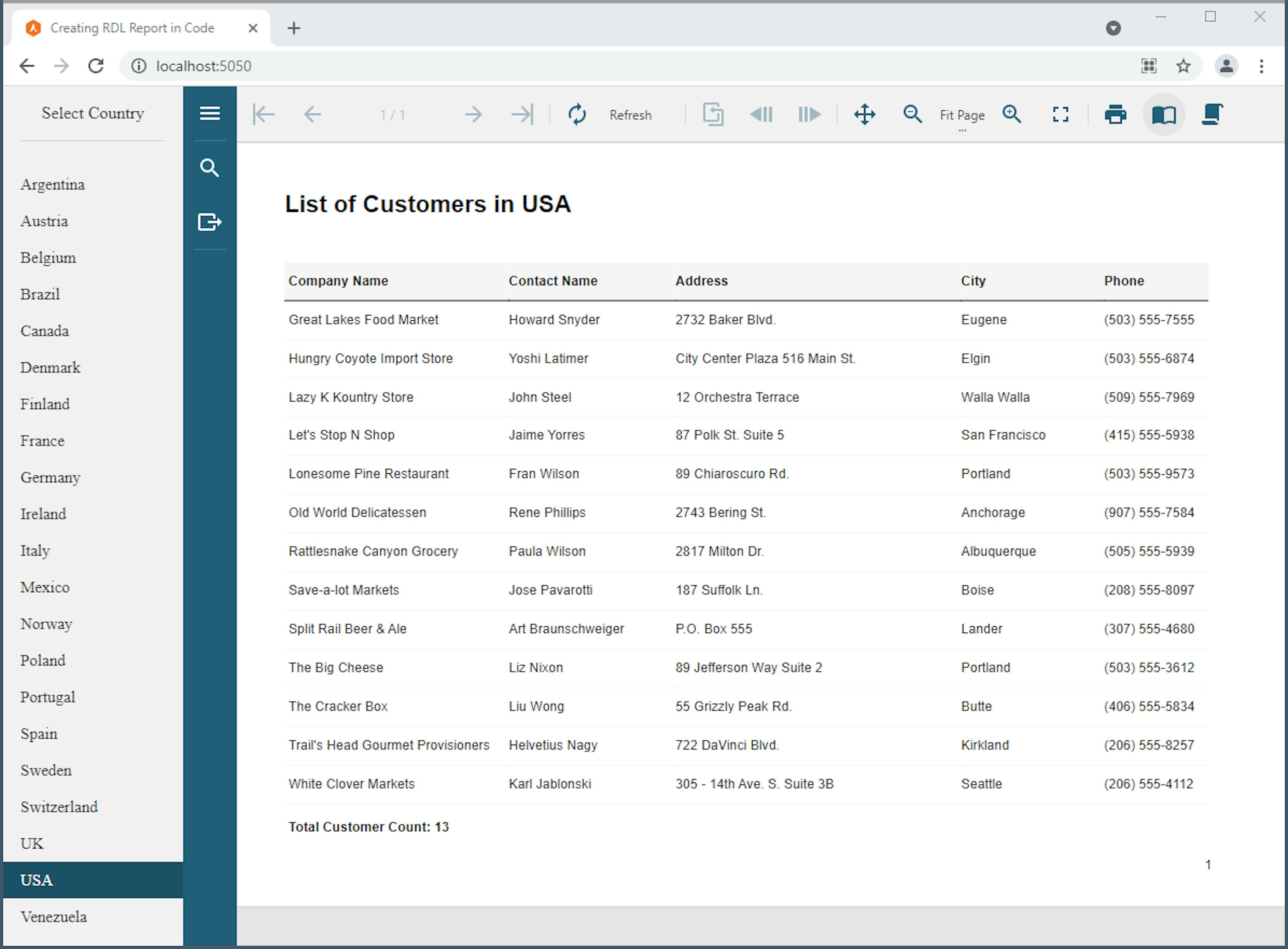
Task: Switch to single page view
Action: click(x=1164, y=114)
